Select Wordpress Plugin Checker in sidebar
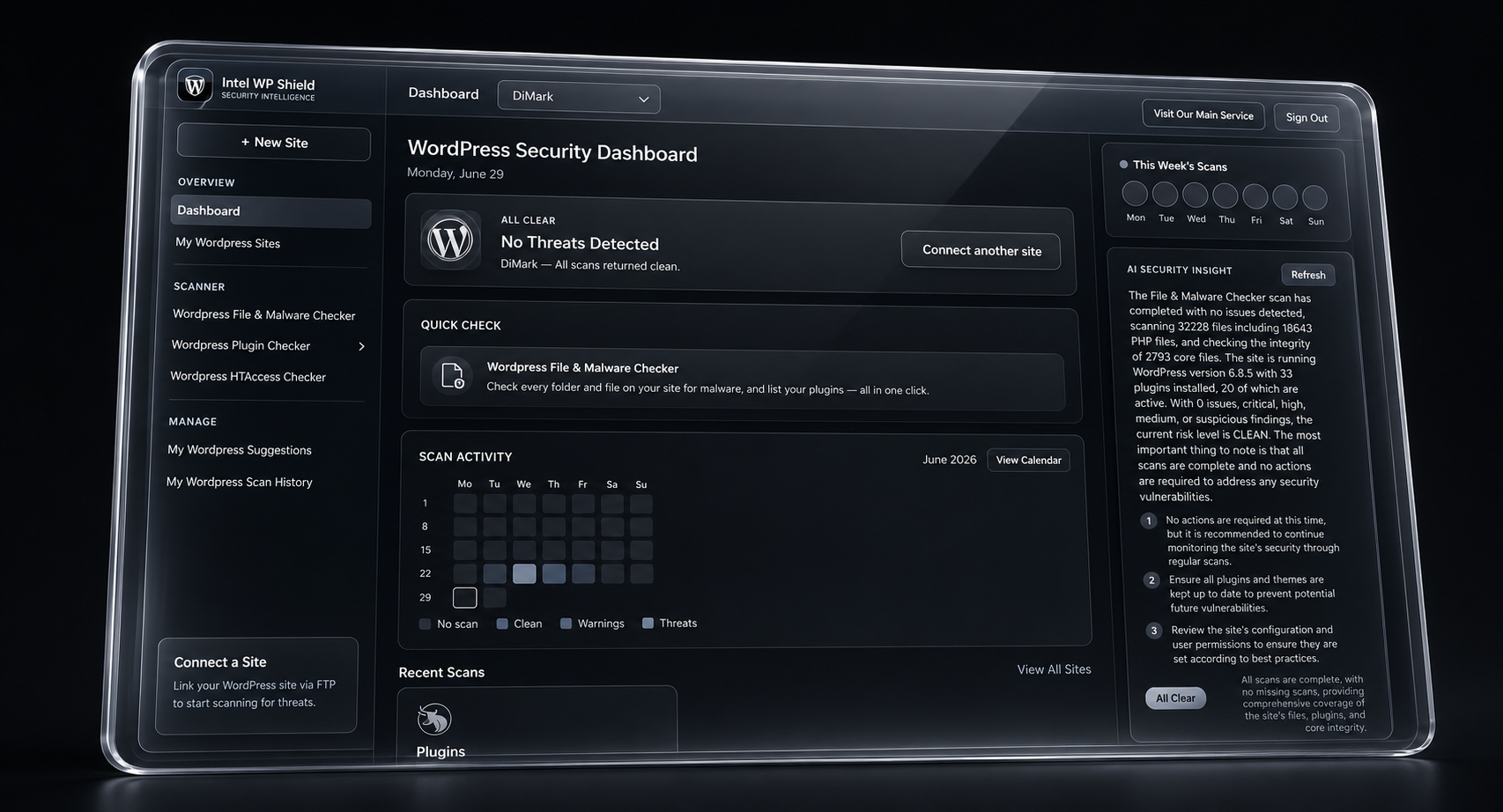 pyautogui.click(x=241, y=345)
